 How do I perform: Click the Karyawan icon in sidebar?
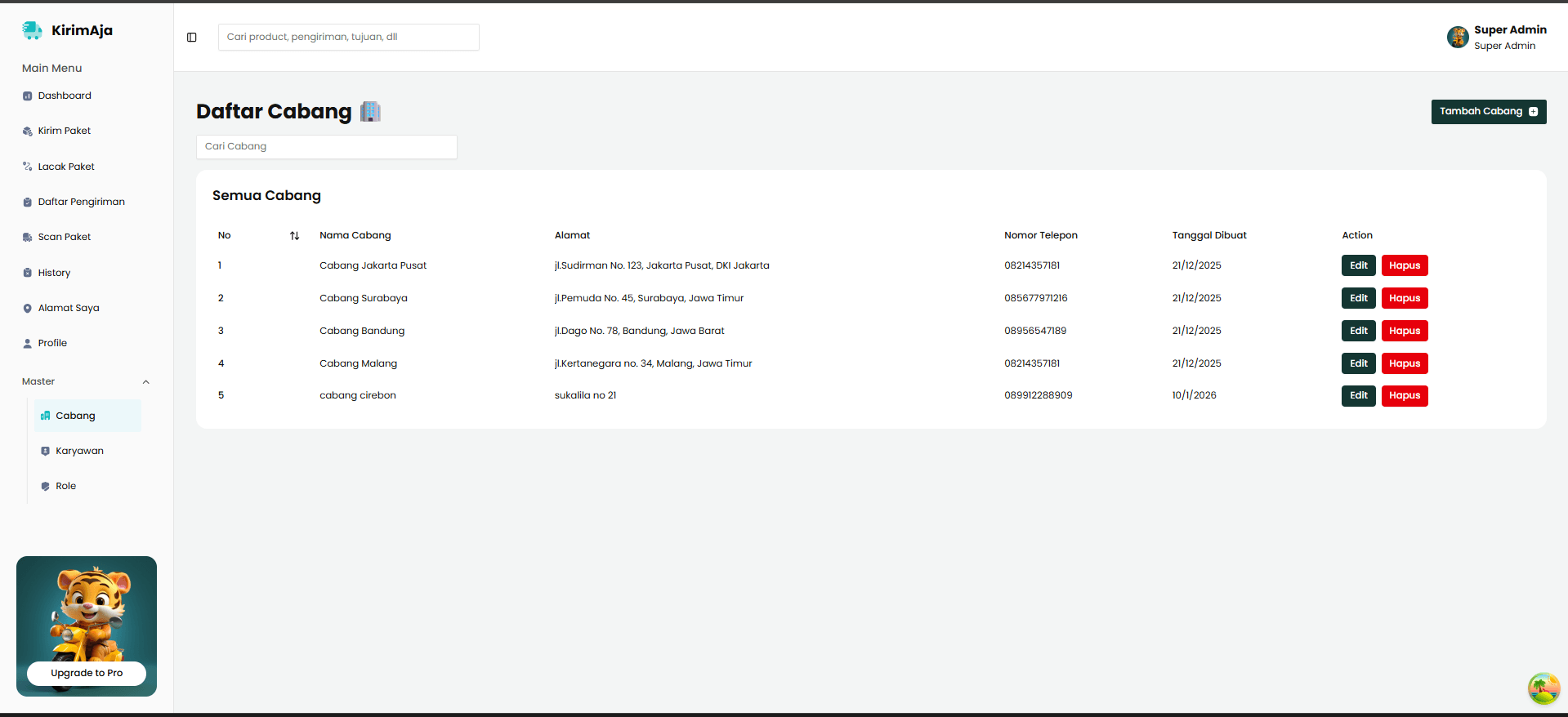pos(45,451)
